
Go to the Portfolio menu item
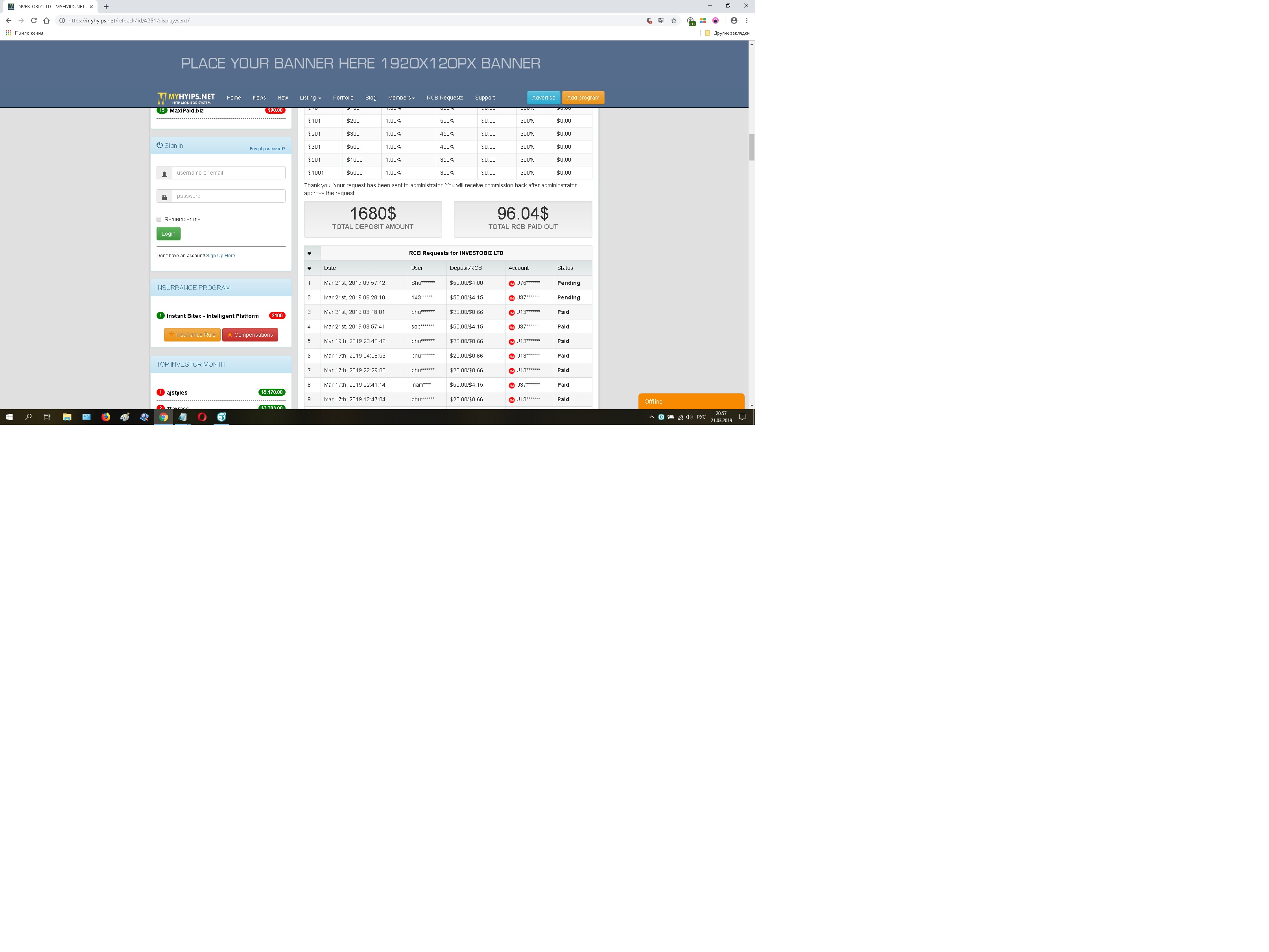coord(343,98)
